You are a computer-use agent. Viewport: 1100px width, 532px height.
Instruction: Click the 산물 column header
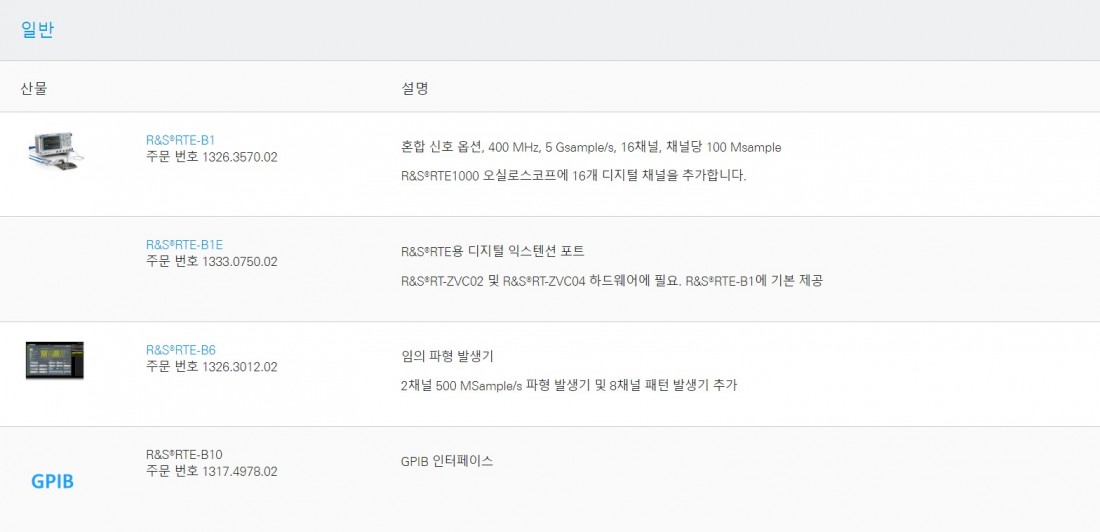[x=34, y=88]
